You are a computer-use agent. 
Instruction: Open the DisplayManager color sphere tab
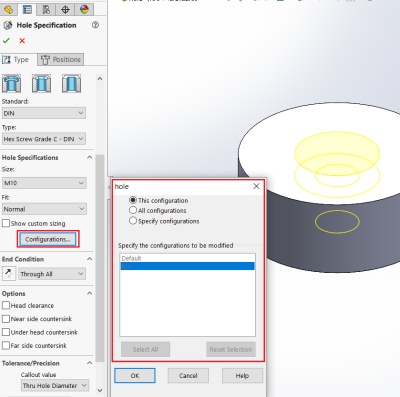click(84, 9)
